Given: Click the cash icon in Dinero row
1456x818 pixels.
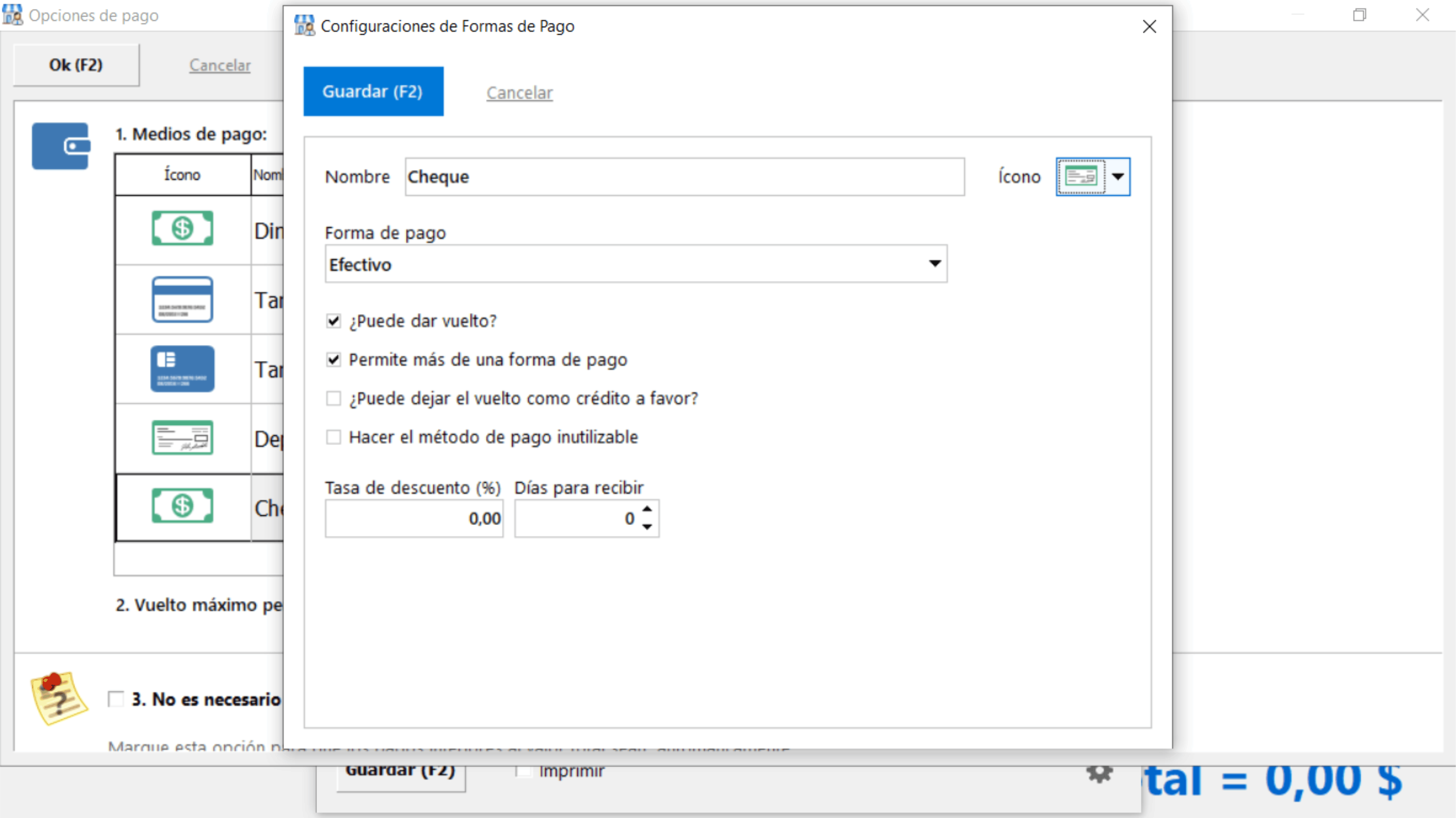Looking at the screenshot, I should coord(182,228).
